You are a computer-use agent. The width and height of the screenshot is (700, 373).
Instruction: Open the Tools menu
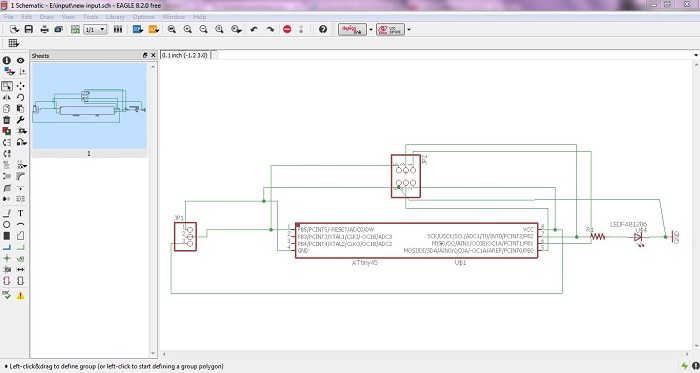pos(90,17)
